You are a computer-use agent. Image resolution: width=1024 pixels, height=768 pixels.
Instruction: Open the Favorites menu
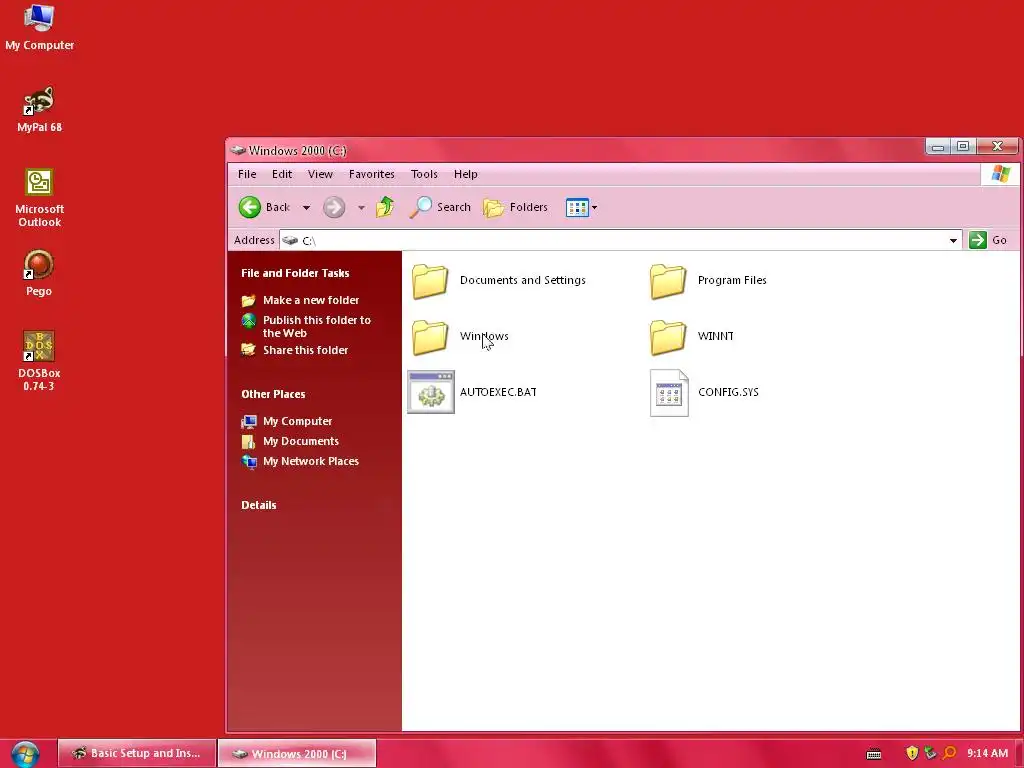click(372, 174)
